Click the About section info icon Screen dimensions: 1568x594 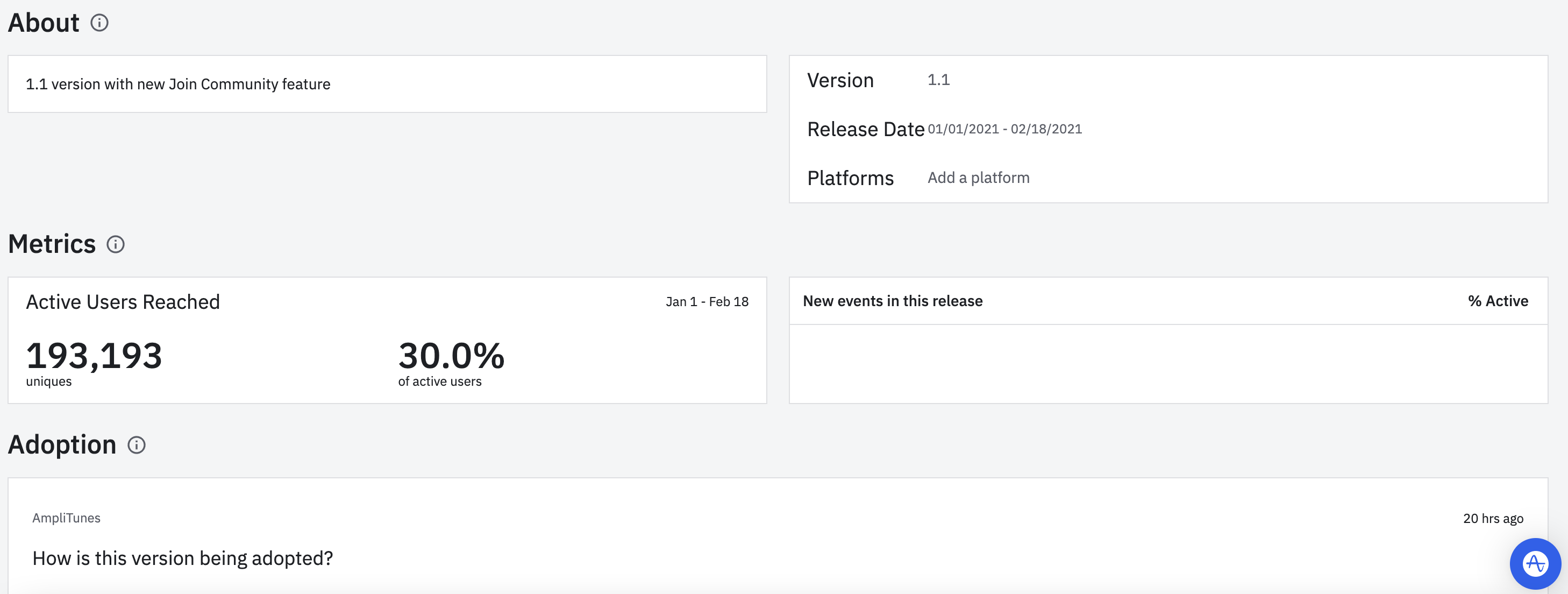(101, 23)
